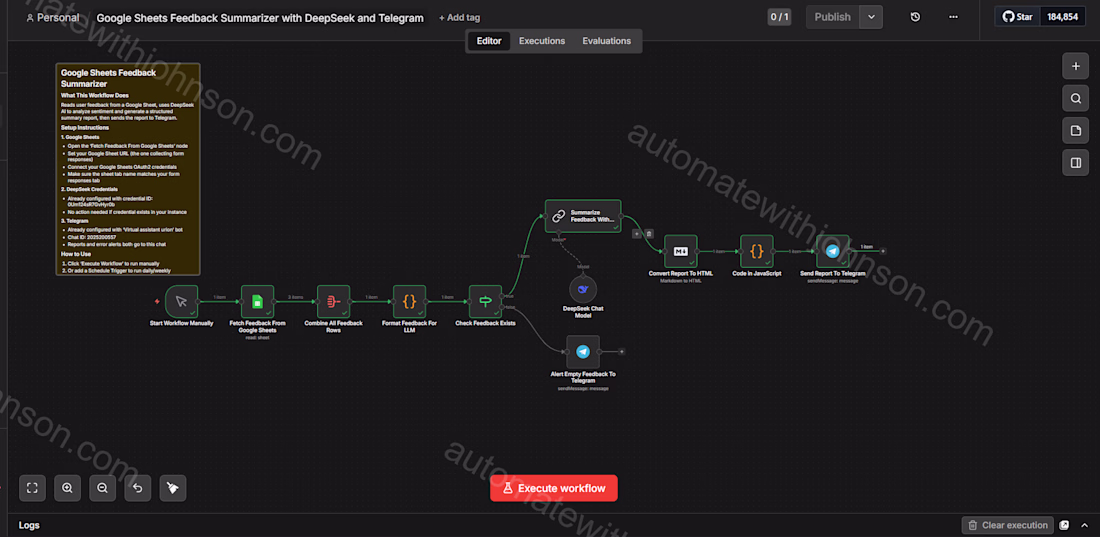Click the '3 items' connection label
1100x537 pixels.
click(295, 298)
